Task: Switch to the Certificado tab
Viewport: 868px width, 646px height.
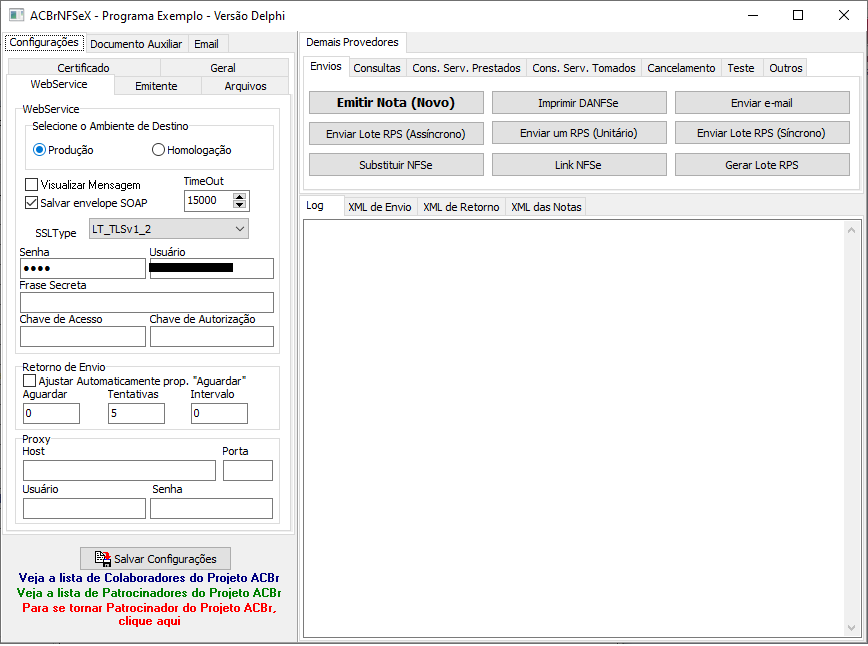Action: coord(84,68)
